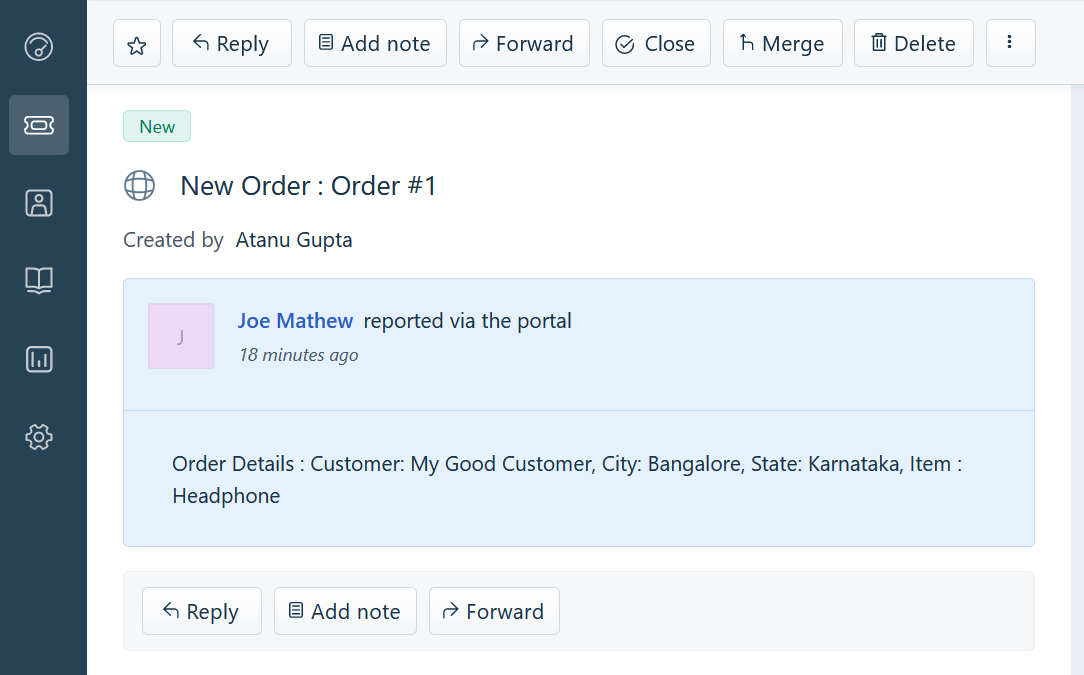Image resolution: width=1084 pixels, height=675 pixels.
Task: Merge this ticket using Merge button
Action: 783,44
